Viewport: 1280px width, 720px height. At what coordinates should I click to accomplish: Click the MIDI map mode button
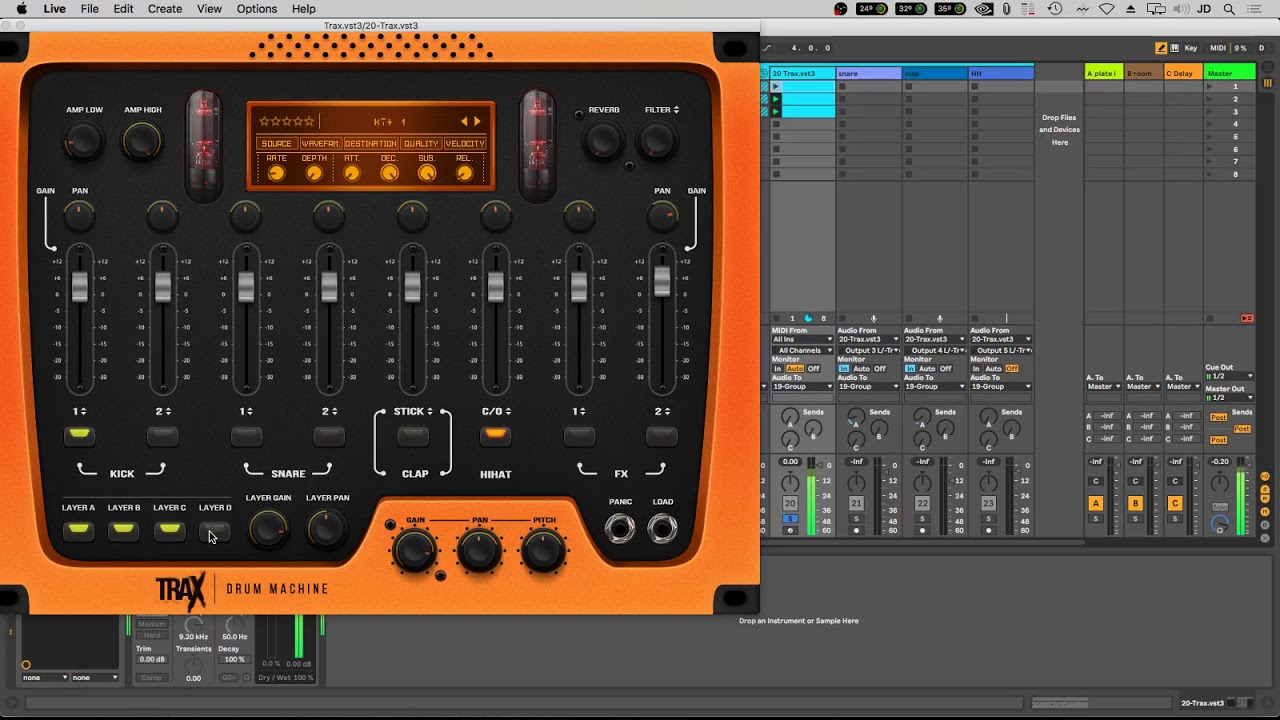point(1217,48)
